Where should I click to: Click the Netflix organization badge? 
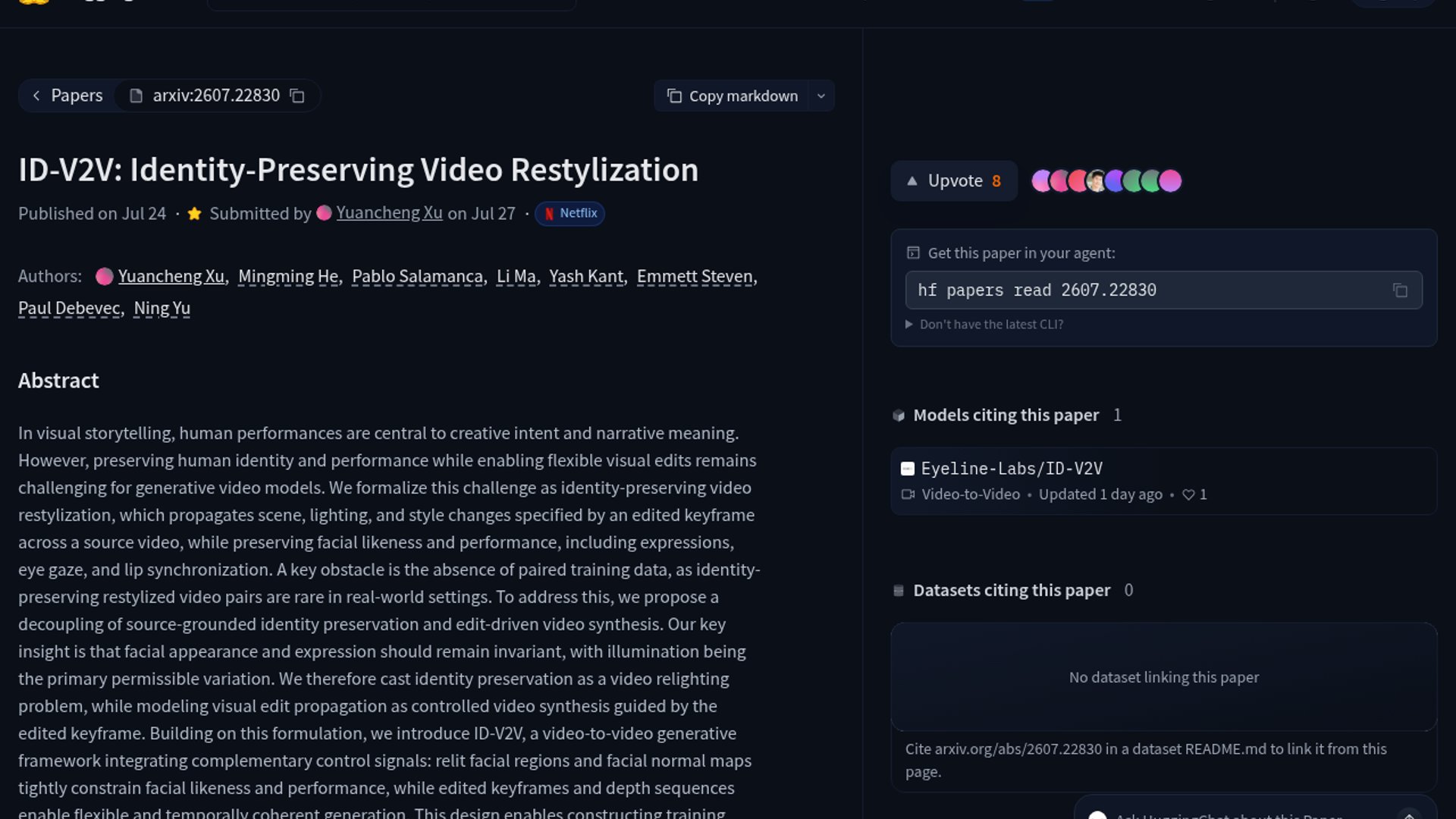coord(570,213)
